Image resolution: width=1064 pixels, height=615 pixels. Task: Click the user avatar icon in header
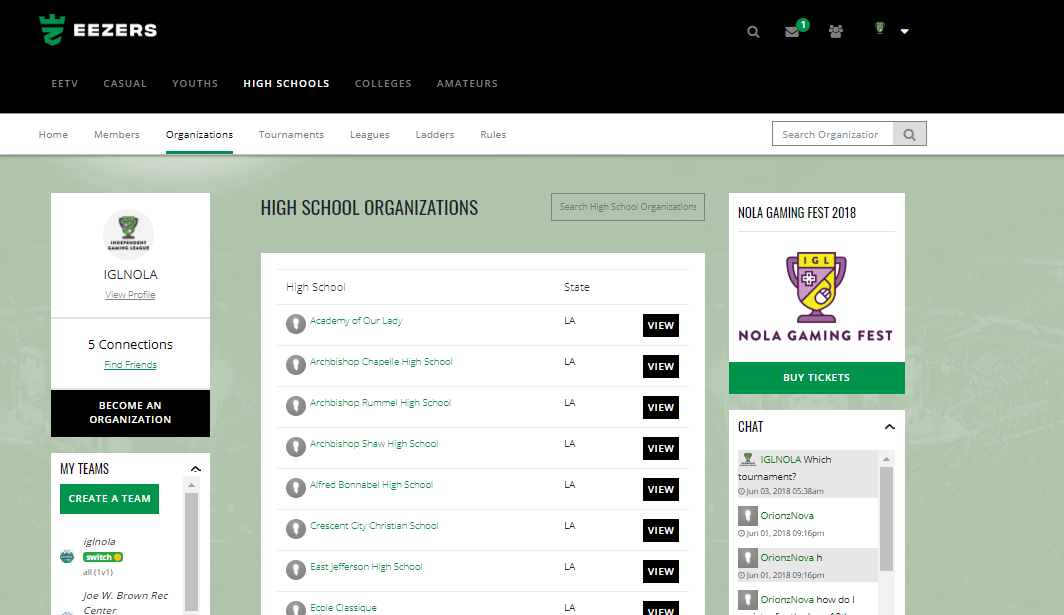(x=880, y=29)
